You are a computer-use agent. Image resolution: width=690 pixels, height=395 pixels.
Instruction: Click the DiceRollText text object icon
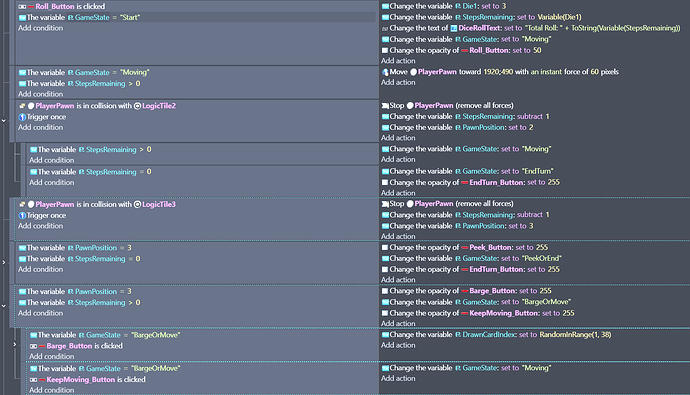(x=454, y=28)
